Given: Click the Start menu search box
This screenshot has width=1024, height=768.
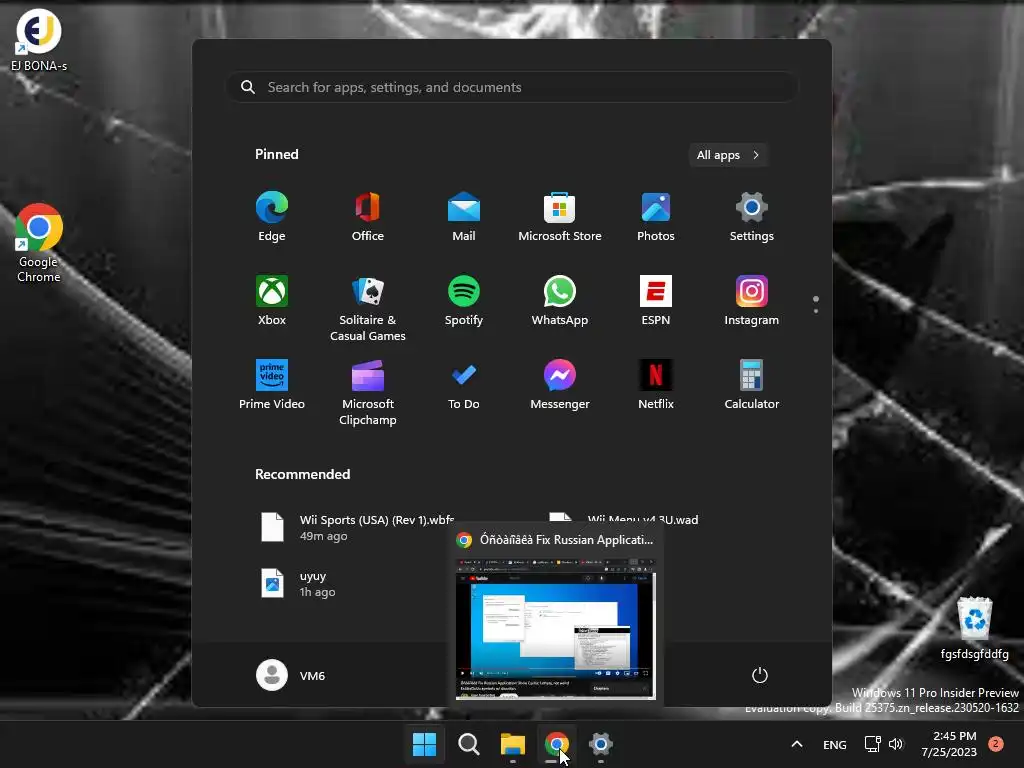Looking at the screenshot, I should click(x=512, y=87).
